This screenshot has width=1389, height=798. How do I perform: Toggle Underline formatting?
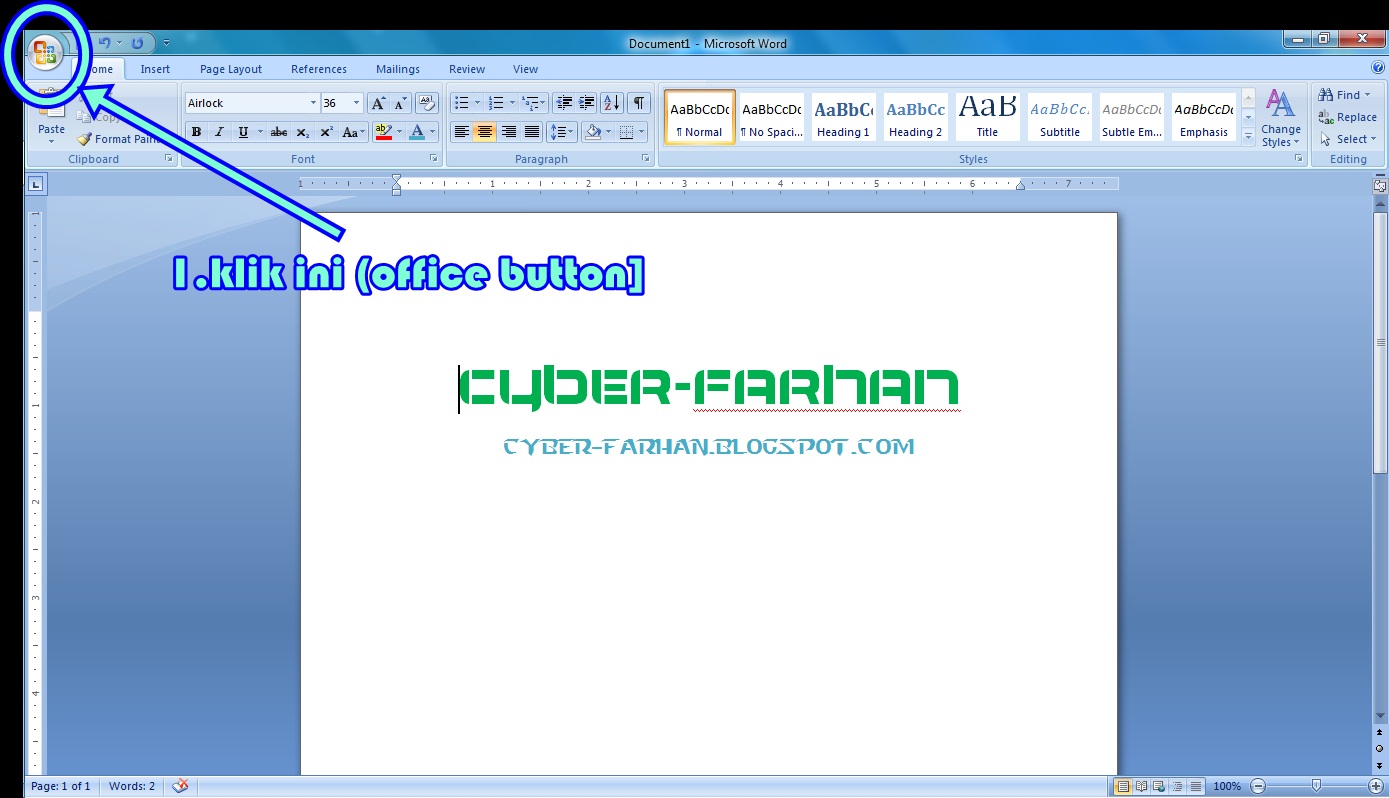click(x=243, y=132)
